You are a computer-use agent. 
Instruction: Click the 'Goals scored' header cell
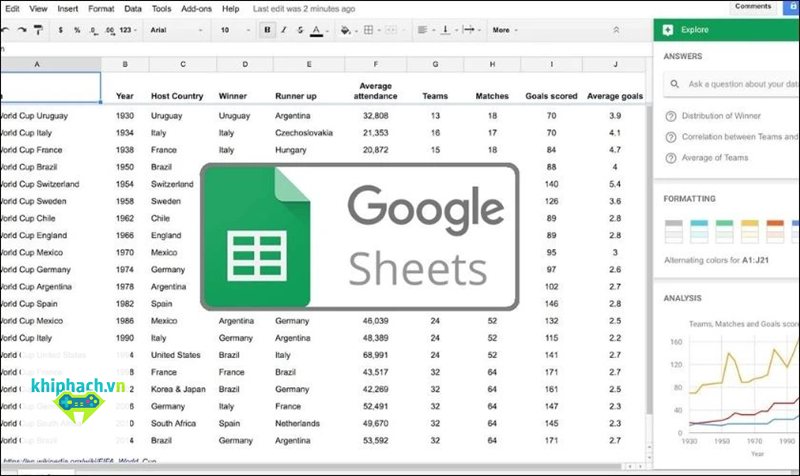551,96
